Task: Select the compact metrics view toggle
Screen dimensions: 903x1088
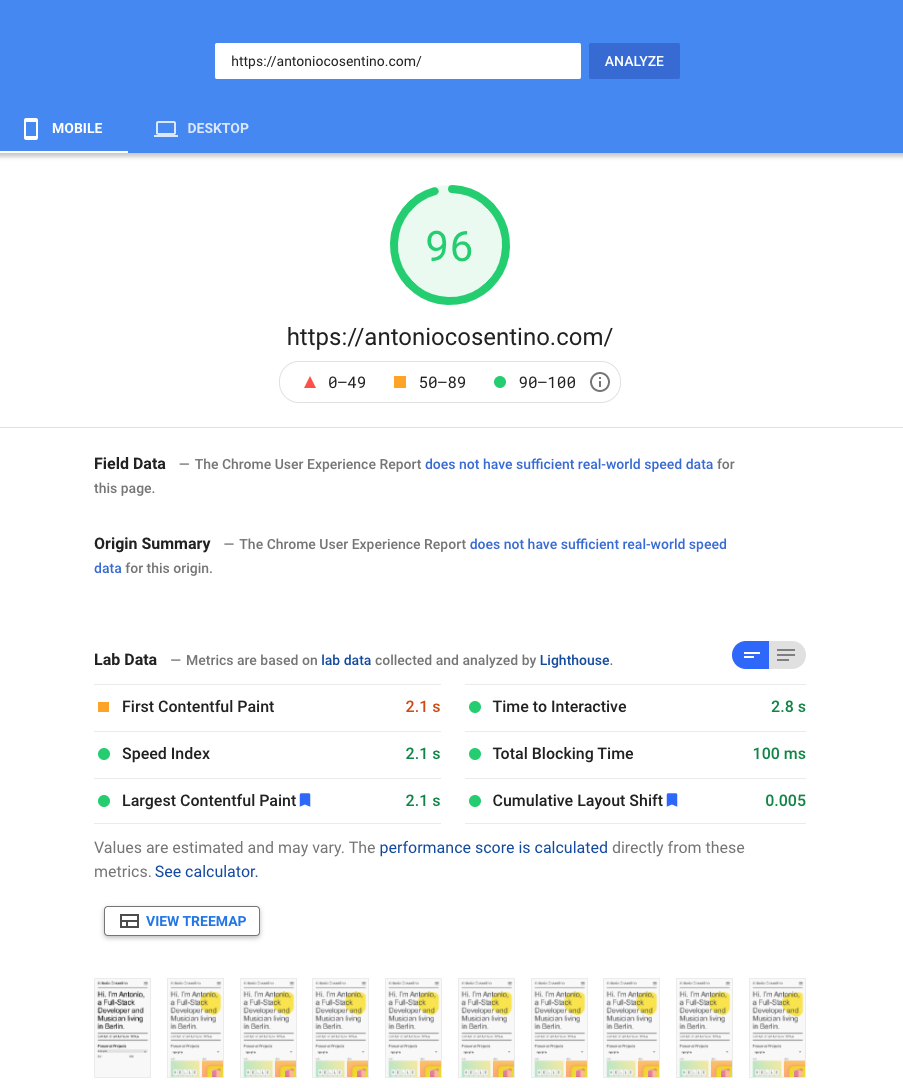Action: pos(750,655)
